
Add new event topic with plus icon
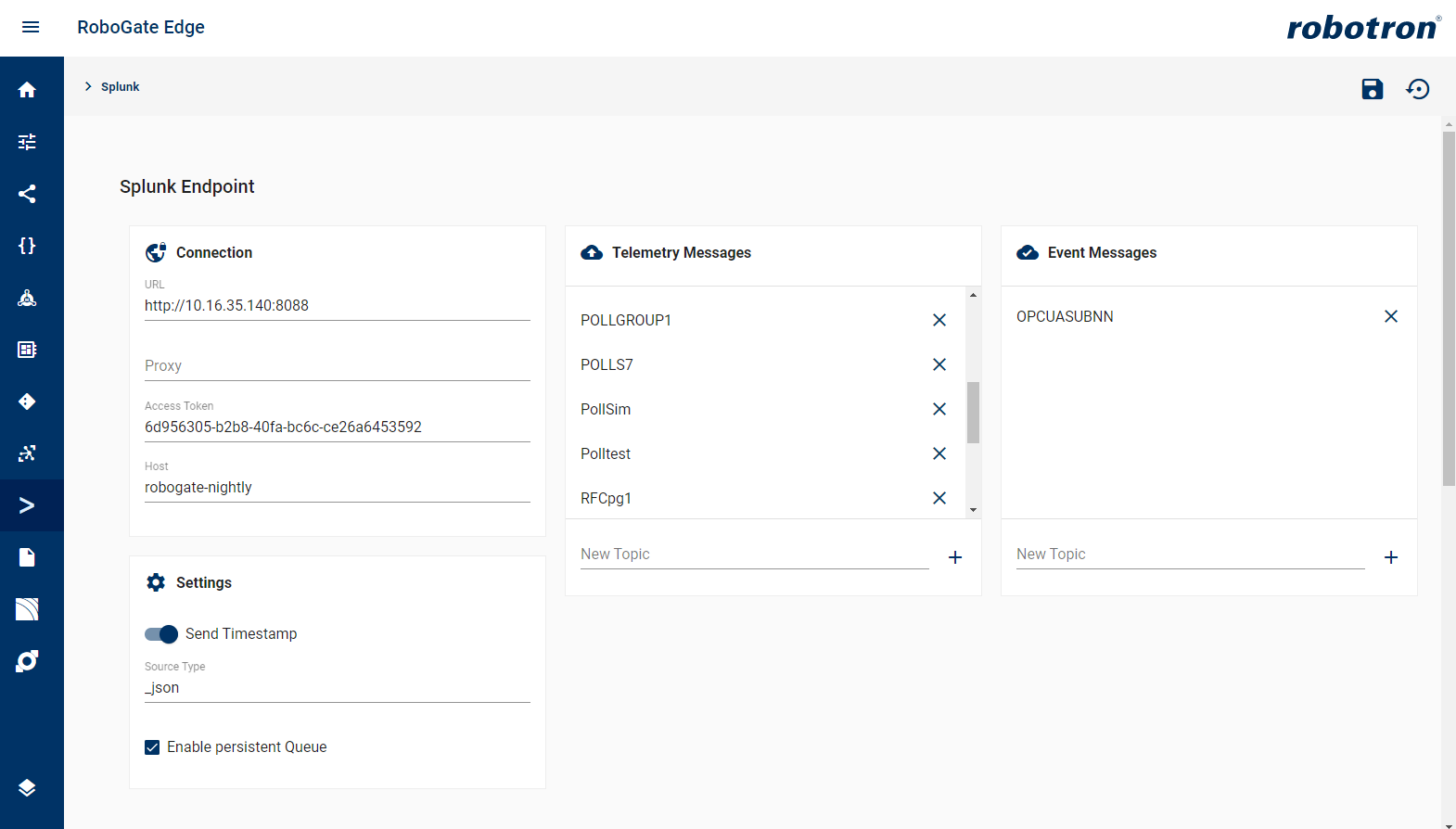[x=1391, y=557]
